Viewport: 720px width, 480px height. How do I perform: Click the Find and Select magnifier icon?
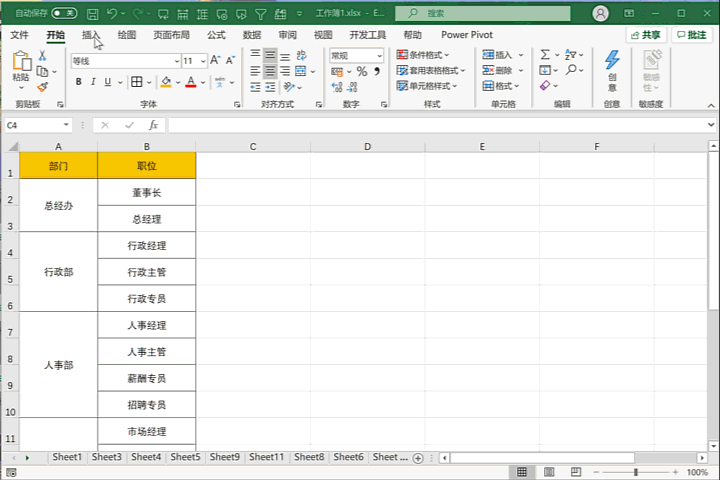click(x=571, y=70)
